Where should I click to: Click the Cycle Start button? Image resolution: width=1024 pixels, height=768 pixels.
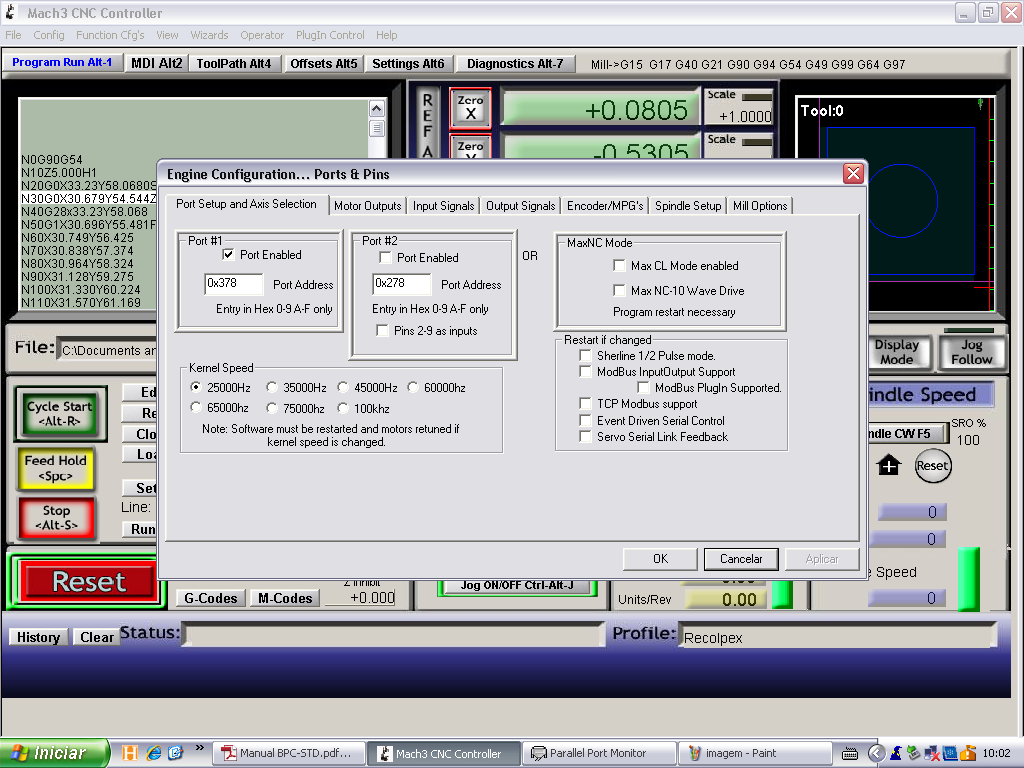(x=59, y=413)
